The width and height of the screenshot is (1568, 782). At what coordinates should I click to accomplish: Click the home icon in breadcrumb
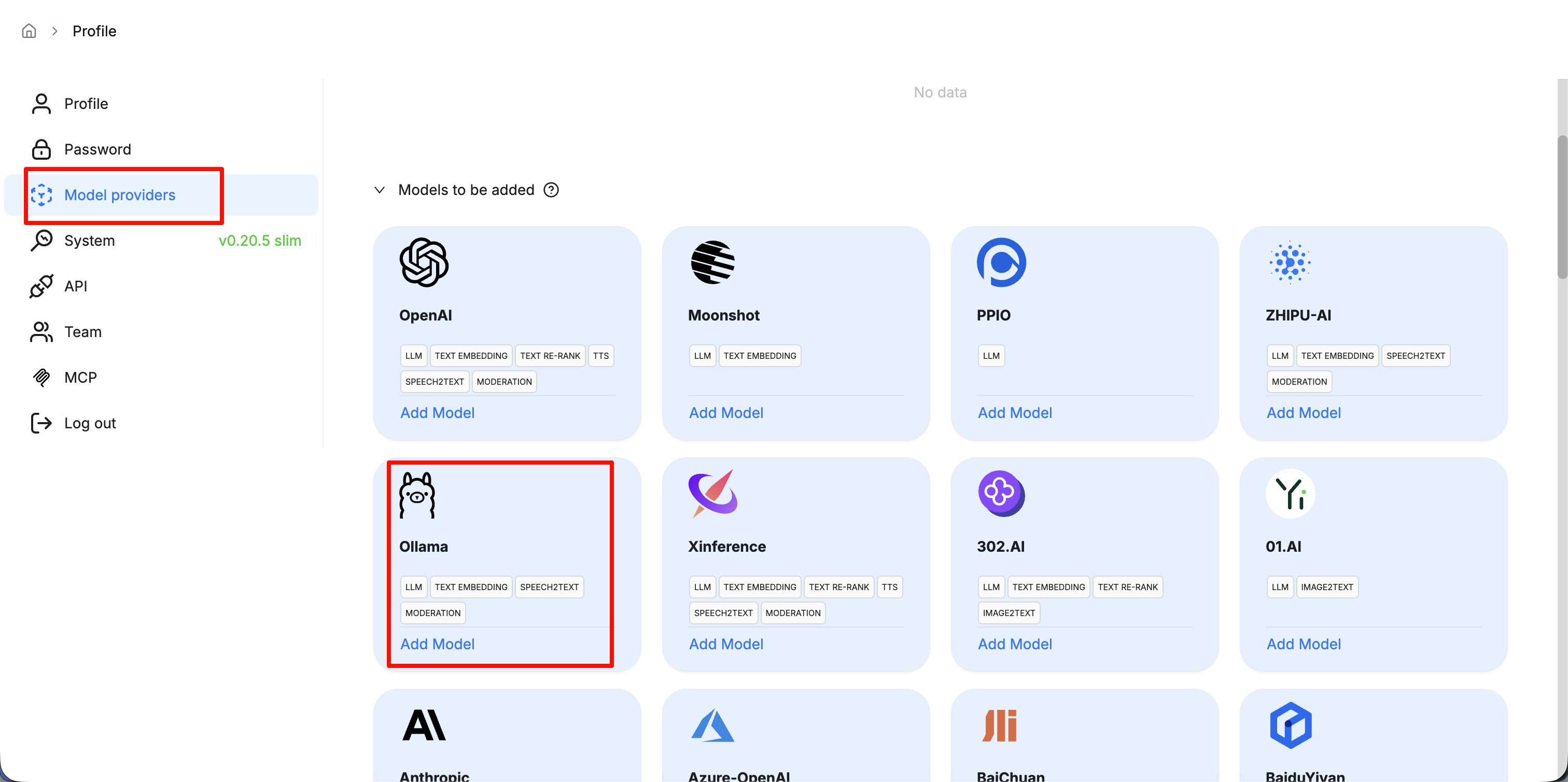(x=29, y=31)
